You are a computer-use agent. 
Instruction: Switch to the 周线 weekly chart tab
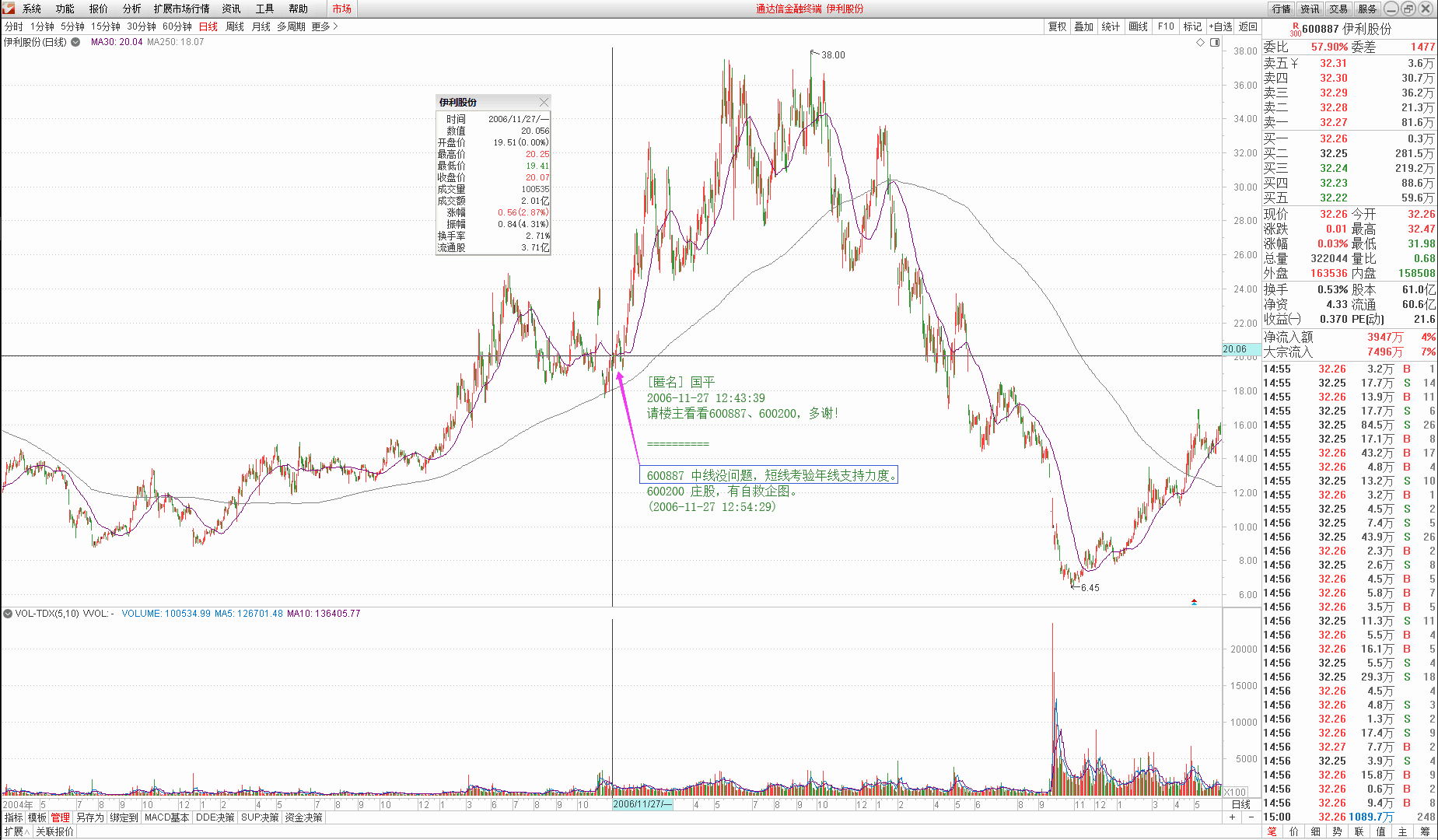[x=235, y=26]
